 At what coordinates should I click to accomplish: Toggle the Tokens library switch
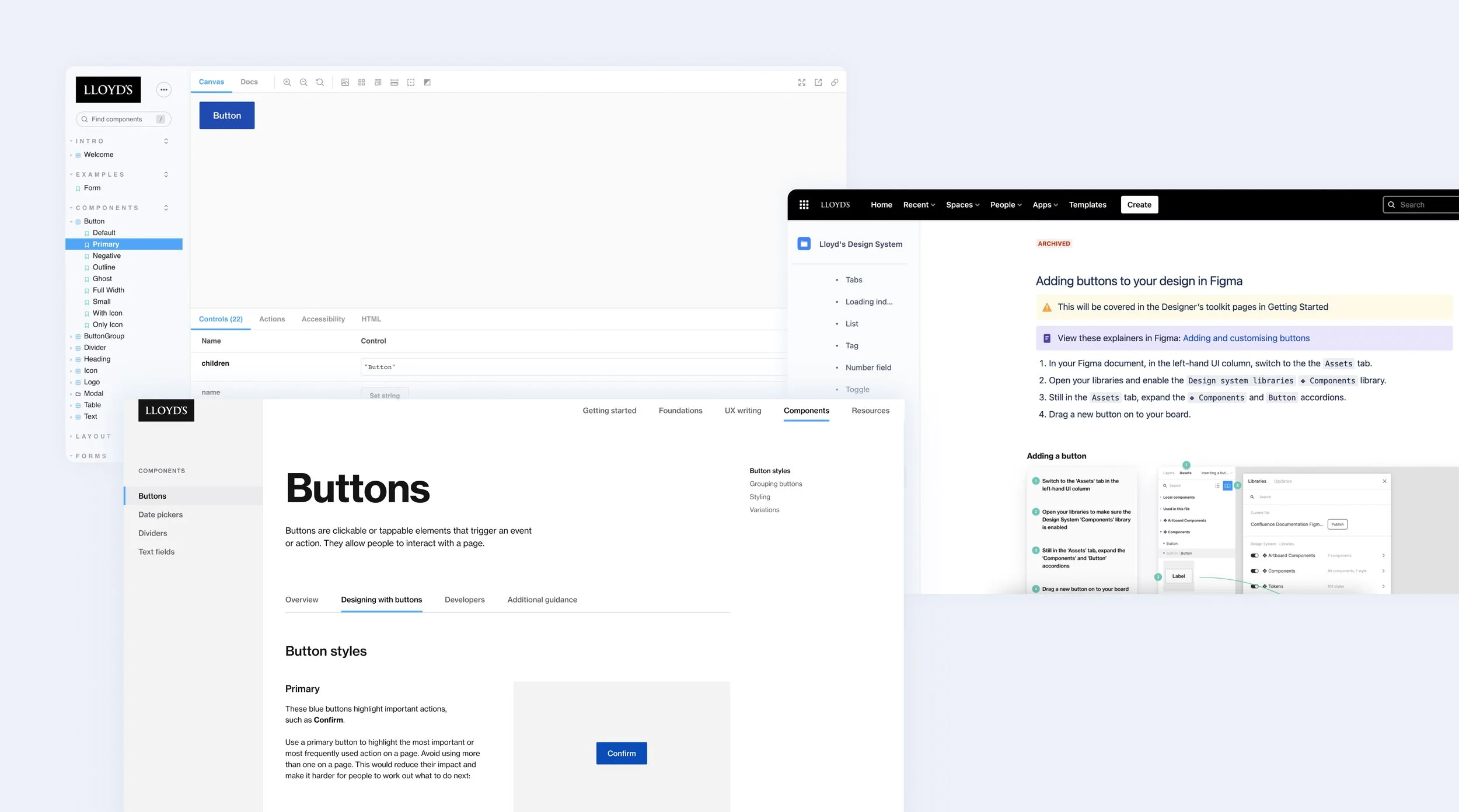[1254, 586]
